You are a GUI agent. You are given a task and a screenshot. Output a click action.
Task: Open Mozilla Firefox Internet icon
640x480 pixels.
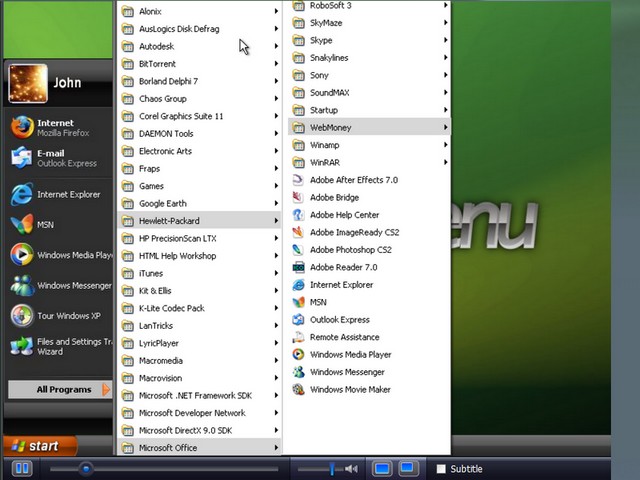22,127
